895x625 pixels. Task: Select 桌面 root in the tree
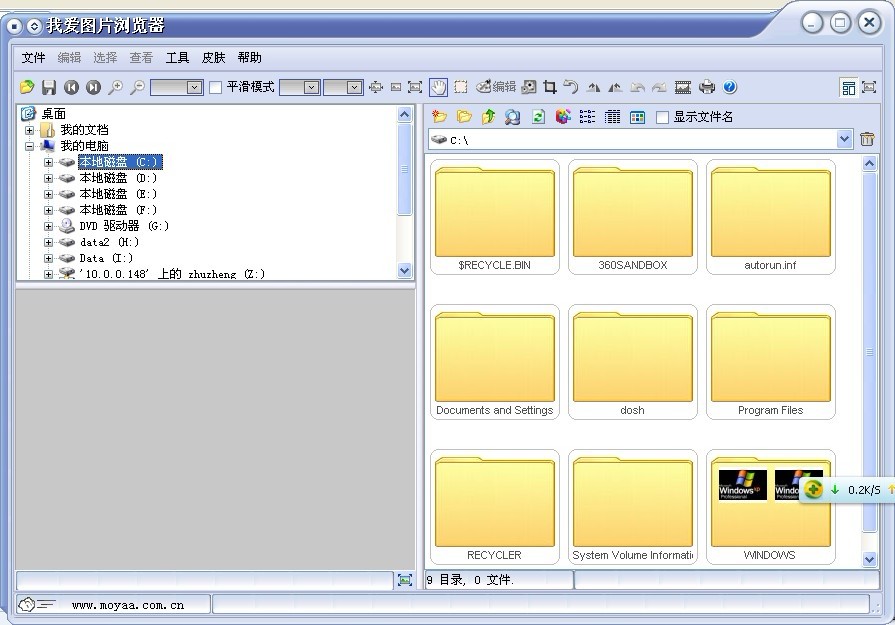[54, 114]
